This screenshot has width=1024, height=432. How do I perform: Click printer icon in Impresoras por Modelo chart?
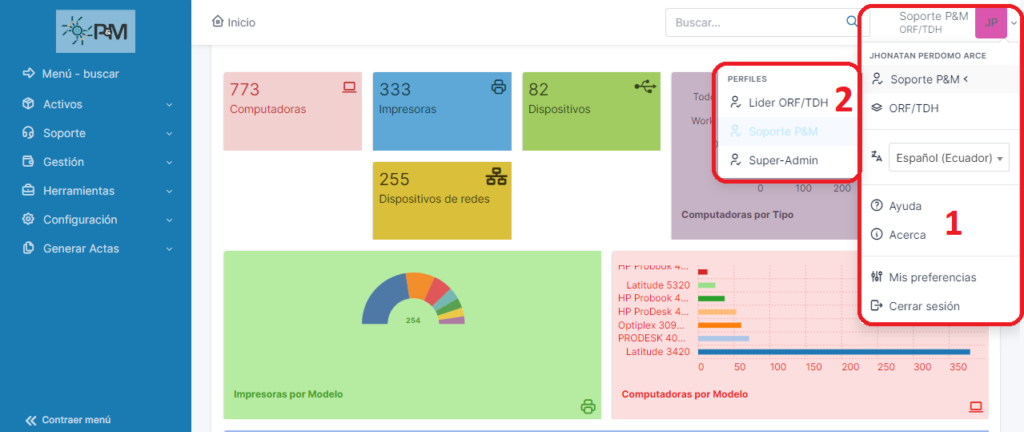[x=587, y=406]
